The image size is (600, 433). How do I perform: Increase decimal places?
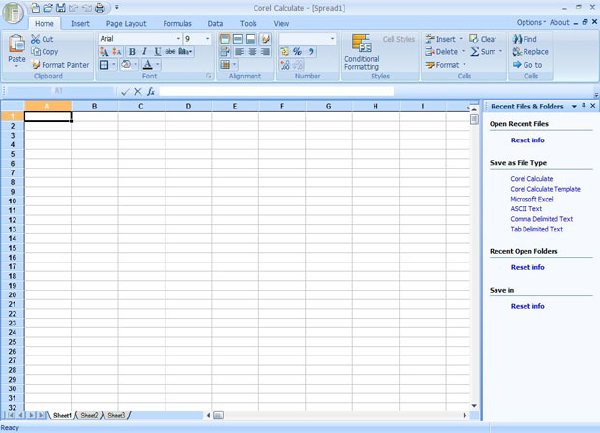point(285,65)
